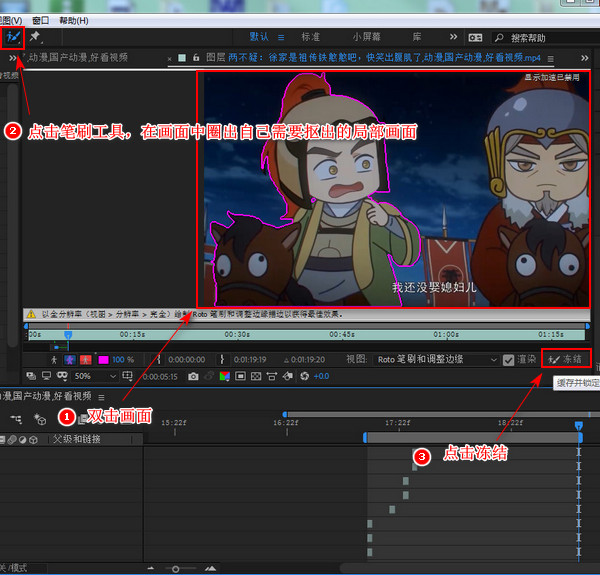
Task: Edit the +0.0 exposure value
Action: click(321, 376)
